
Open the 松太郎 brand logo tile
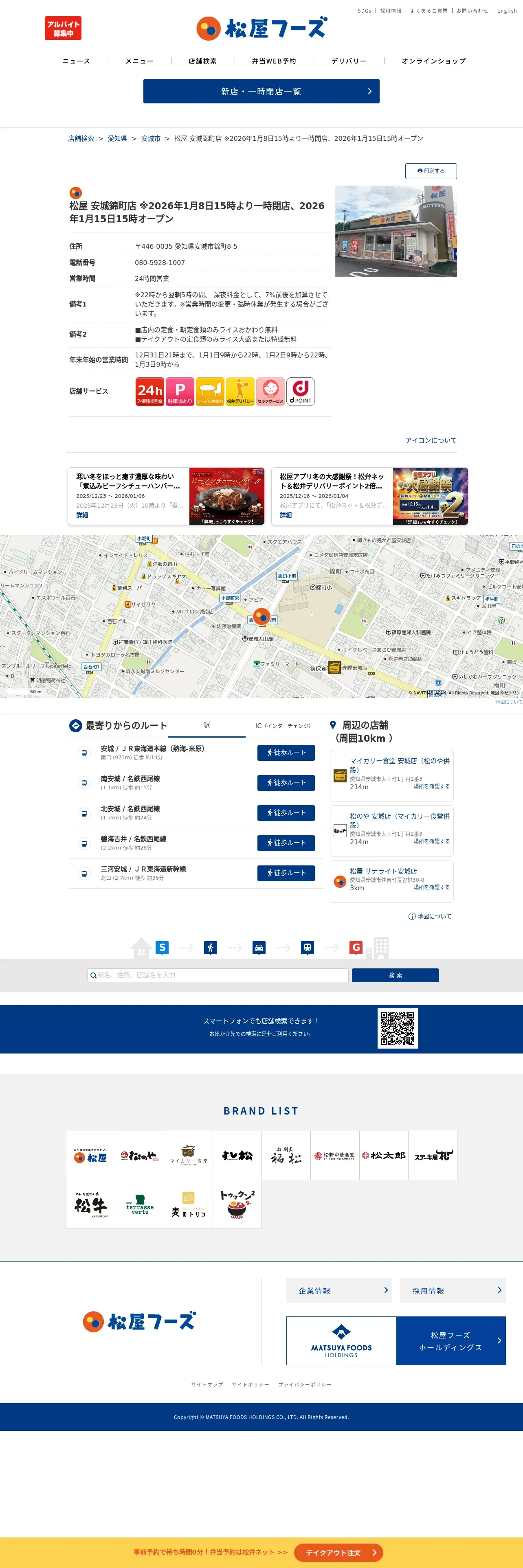pyautogui.click(x=384, y=1155)
